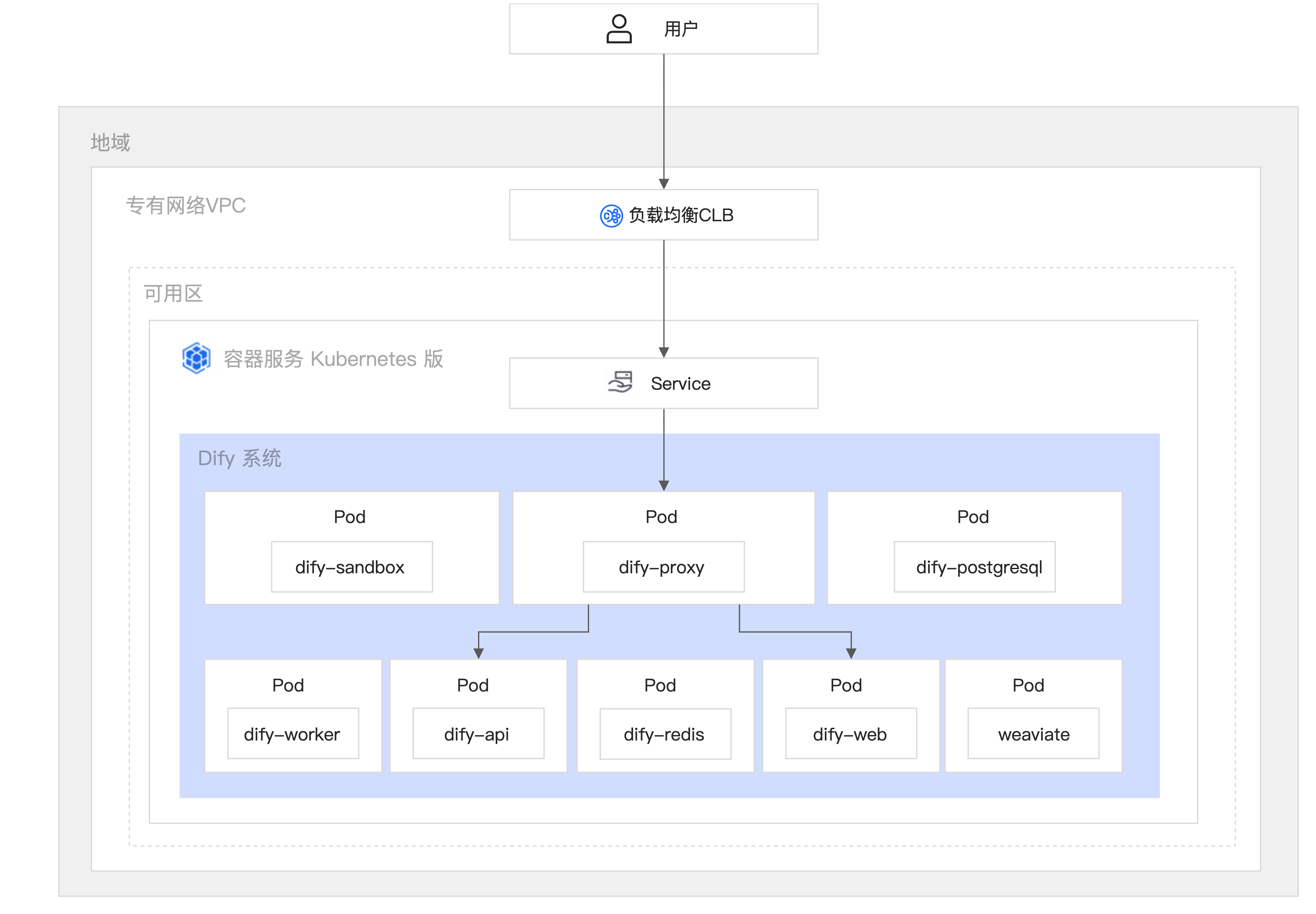Select the dify-worker container box
The image size is (1316, 914).
(293, 734)
